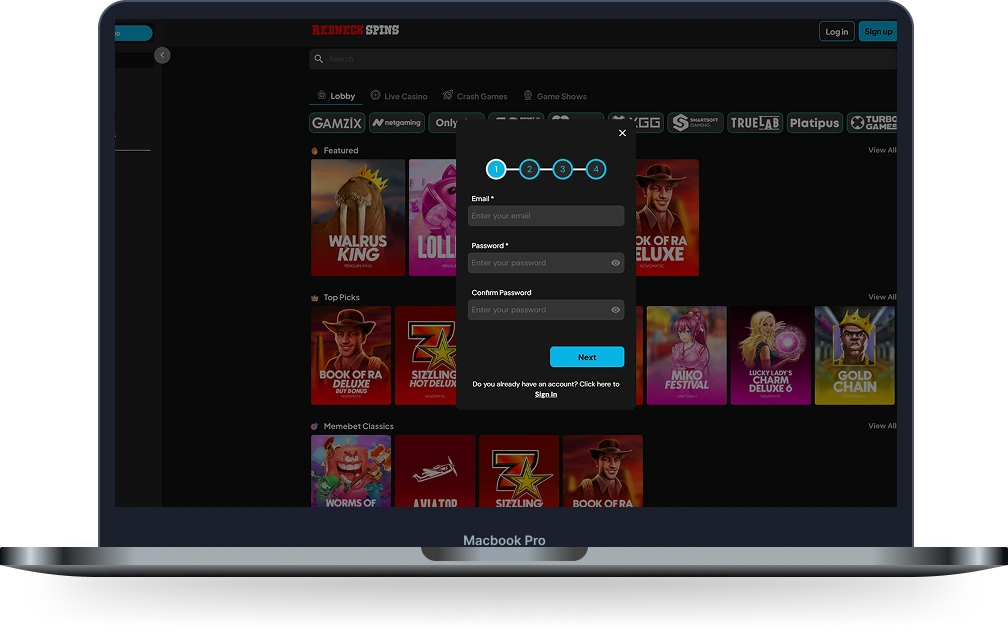Click the Log in button

click(x=836, y=32)
